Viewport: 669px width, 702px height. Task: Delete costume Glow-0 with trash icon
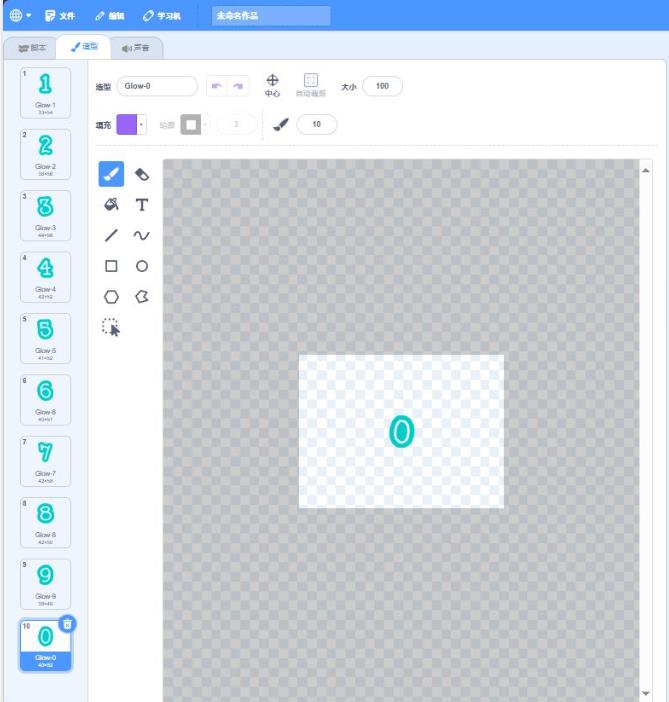[x=67, y=624]
